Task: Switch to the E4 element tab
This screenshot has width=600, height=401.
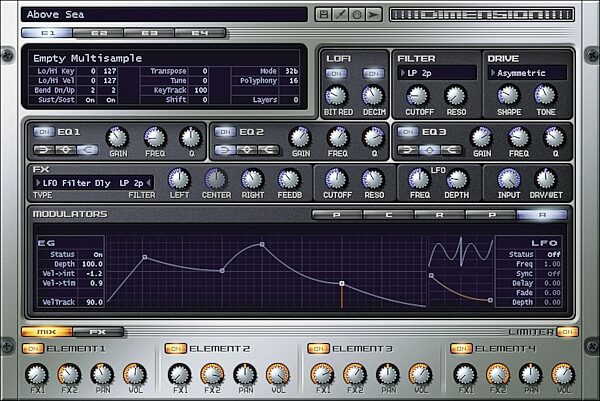Action: [200, 33]
